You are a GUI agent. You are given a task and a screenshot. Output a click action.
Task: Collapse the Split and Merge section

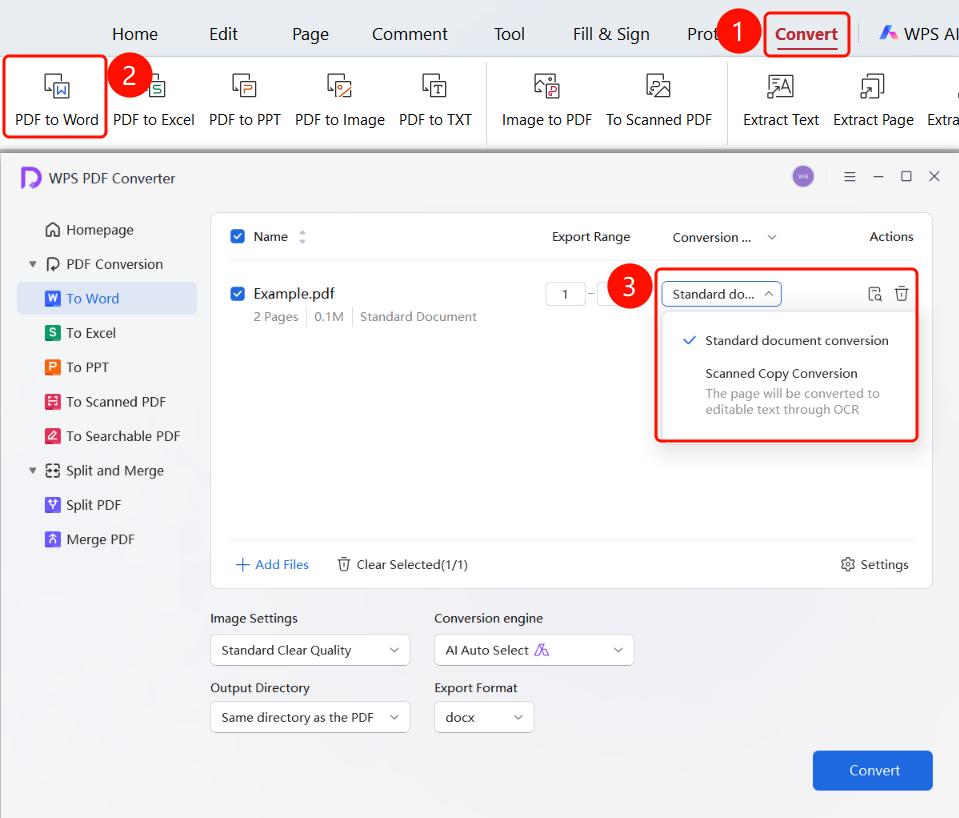pos(33,470)
